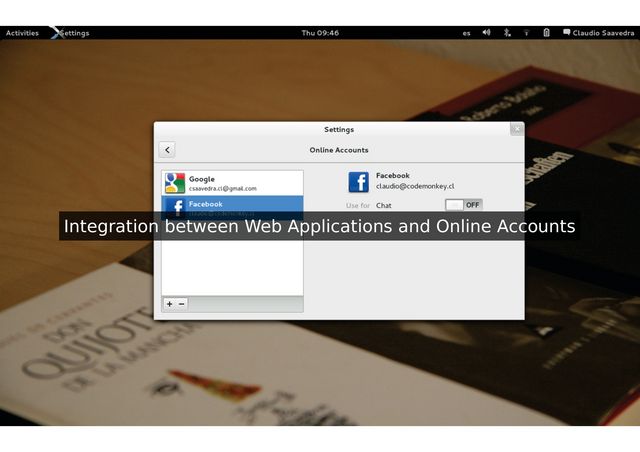Toggle the Facebook Chat switch on
The height and width of the screenshot is (452, 640).
pos(463,205)
